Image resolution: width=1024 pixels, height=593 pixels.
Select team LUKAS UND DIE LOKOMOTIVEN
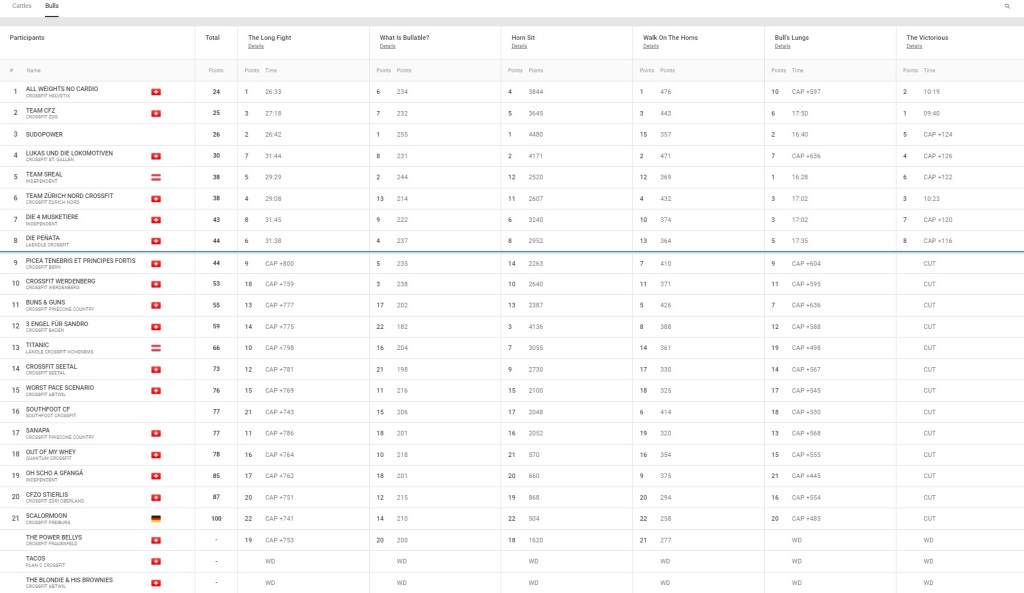tap(69, 153)
